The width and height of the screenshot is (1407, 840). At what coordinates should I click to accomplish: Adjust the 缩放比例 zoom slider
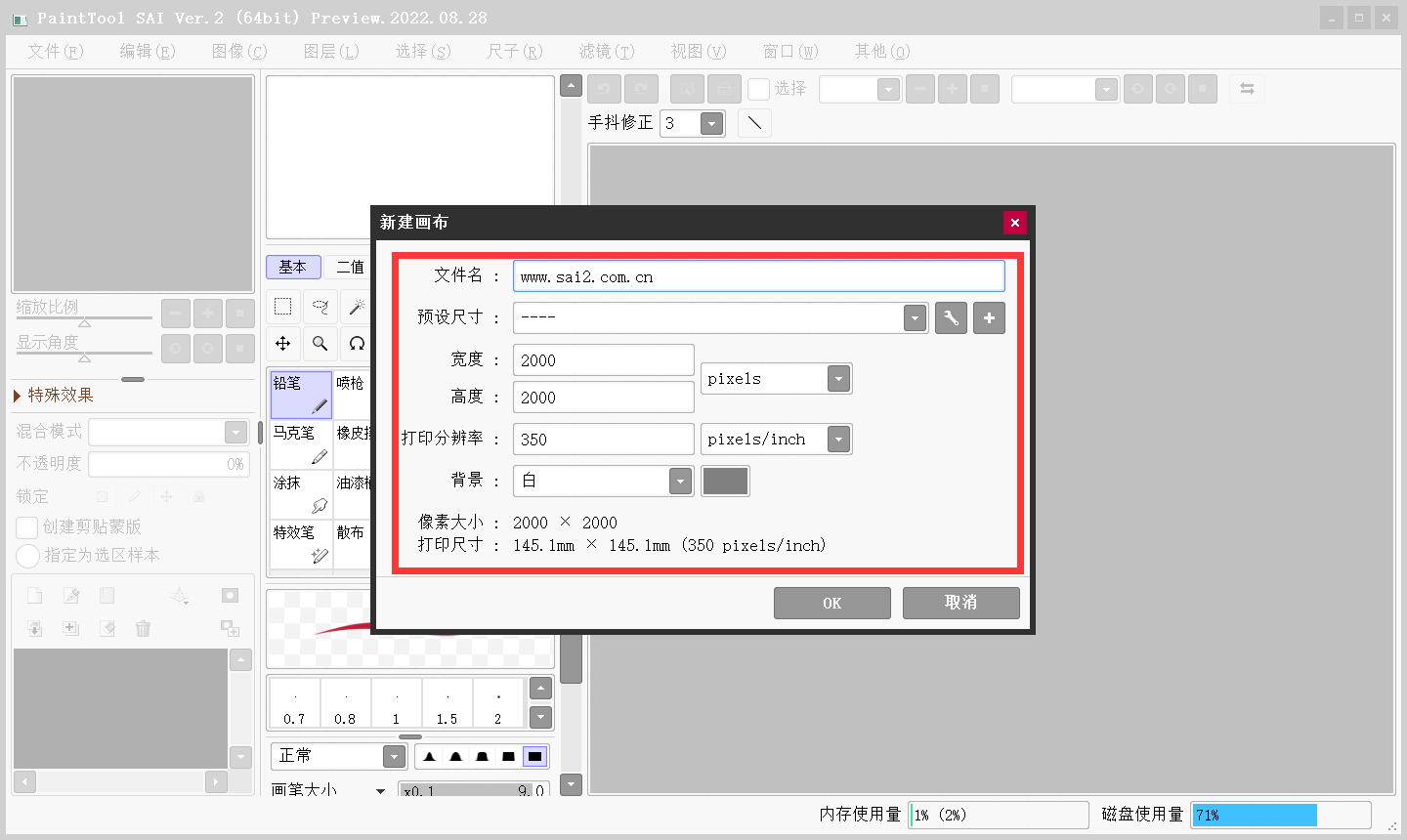84,318
